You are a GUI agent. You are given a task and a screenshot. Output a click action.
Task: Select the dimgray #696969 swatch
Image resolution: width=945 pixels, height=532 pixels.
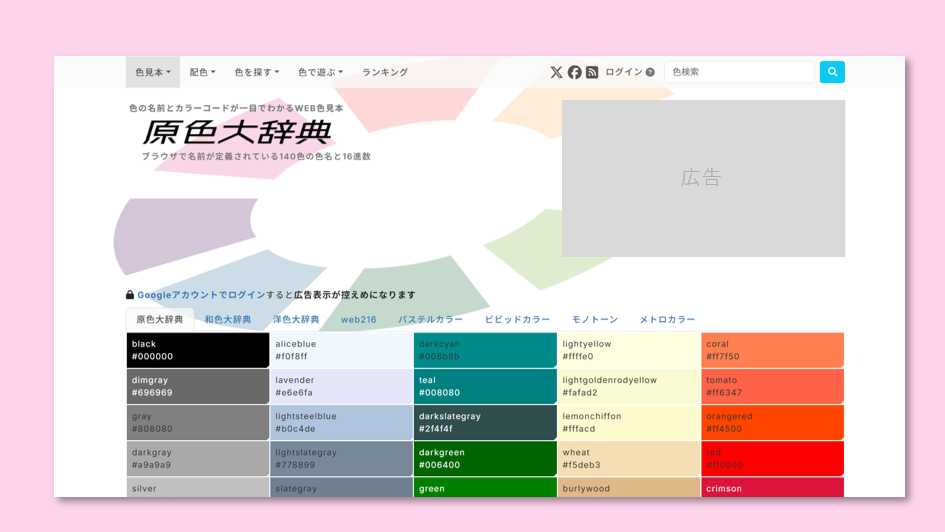198,386
